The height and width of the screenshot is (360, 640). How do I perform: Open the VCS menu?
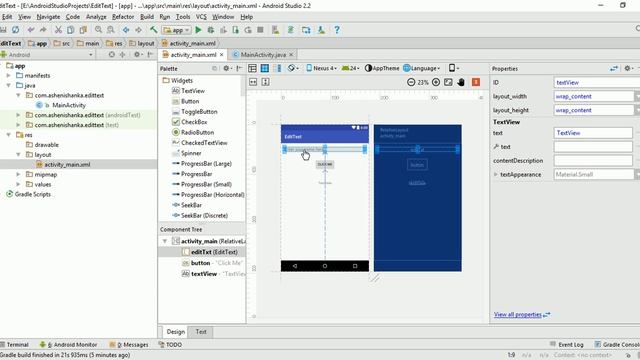pyautogui.click(x=201, y=17)
